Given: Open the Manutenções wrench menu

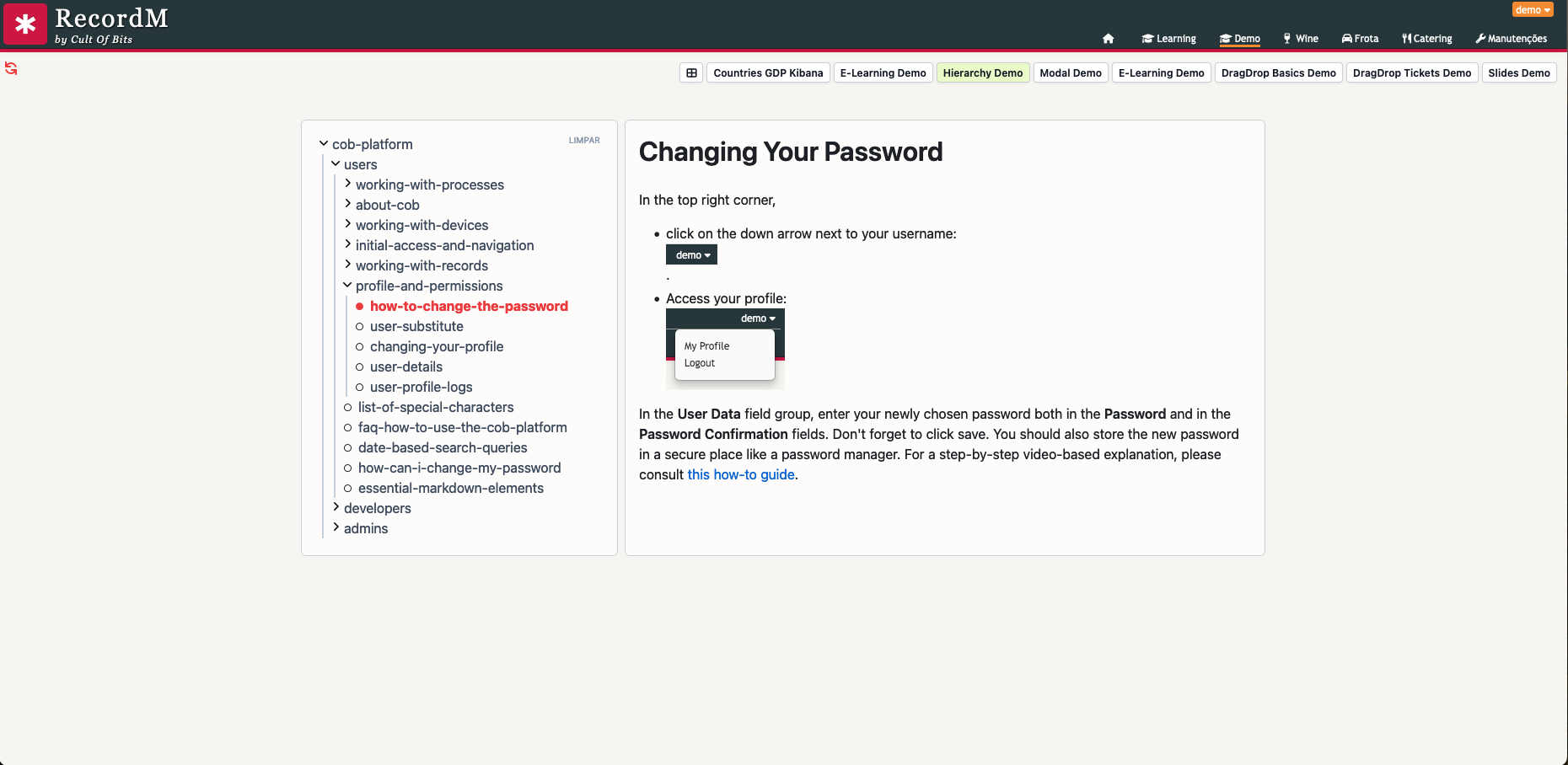Looking at the screenshot, I should click(x=1511, y=39).
